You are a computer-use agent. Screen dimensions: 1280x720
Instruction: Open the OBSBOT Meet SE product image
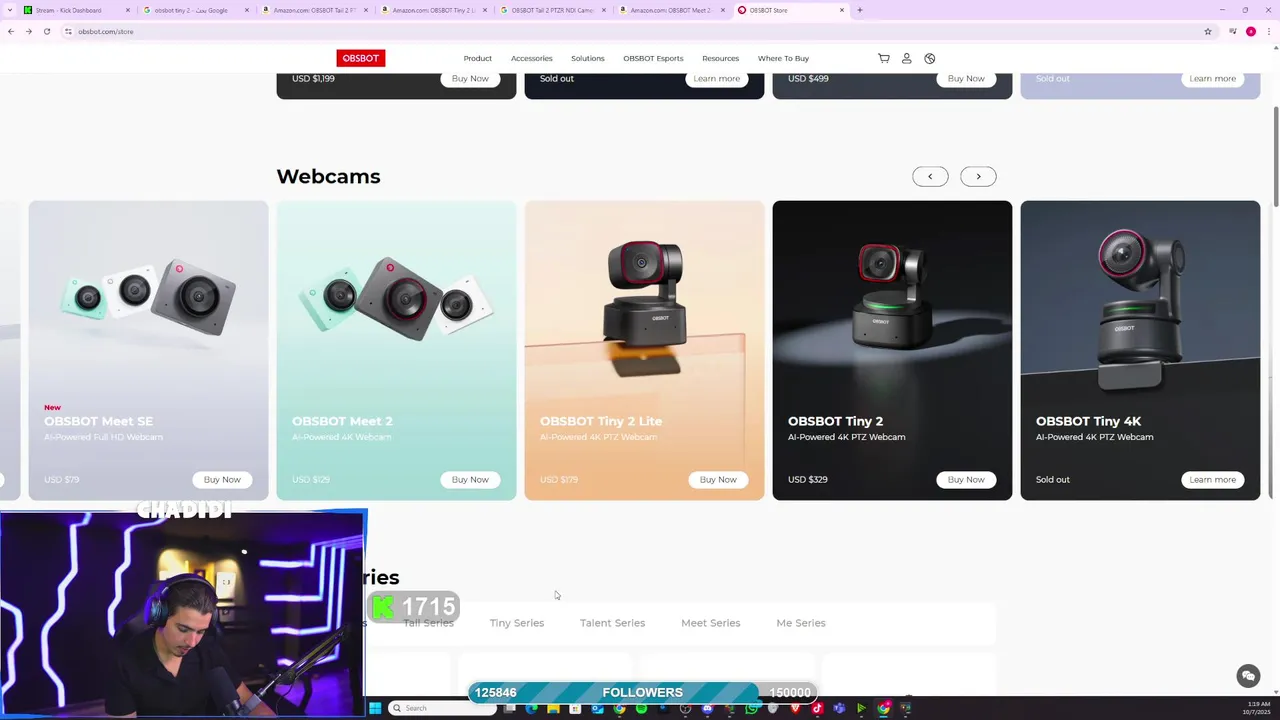coord(148,298)
